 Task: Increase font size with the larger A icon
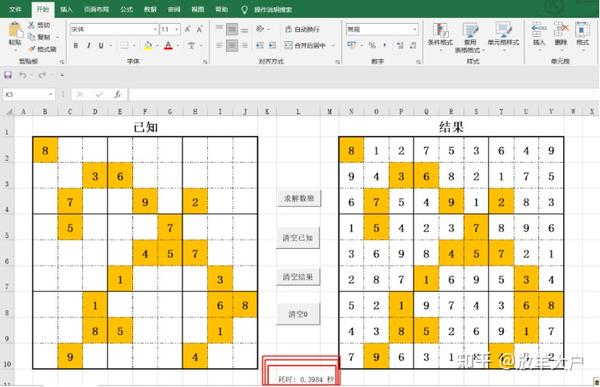coord(188,29)
